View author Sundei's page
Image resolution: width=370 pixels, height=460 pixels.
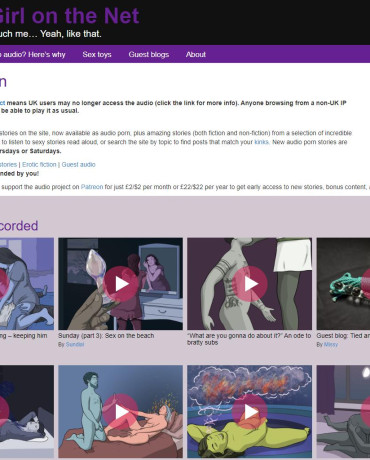(75, 344)
